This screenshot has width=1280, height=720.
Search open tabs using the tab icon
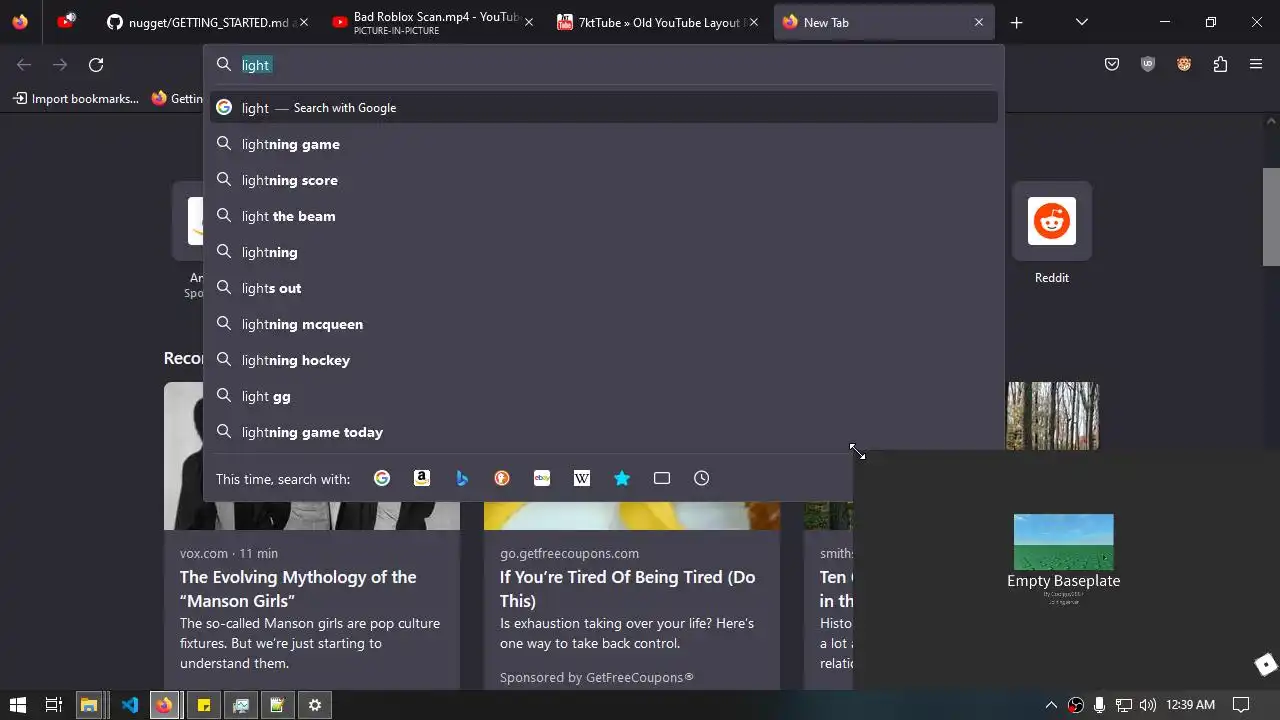662,478
